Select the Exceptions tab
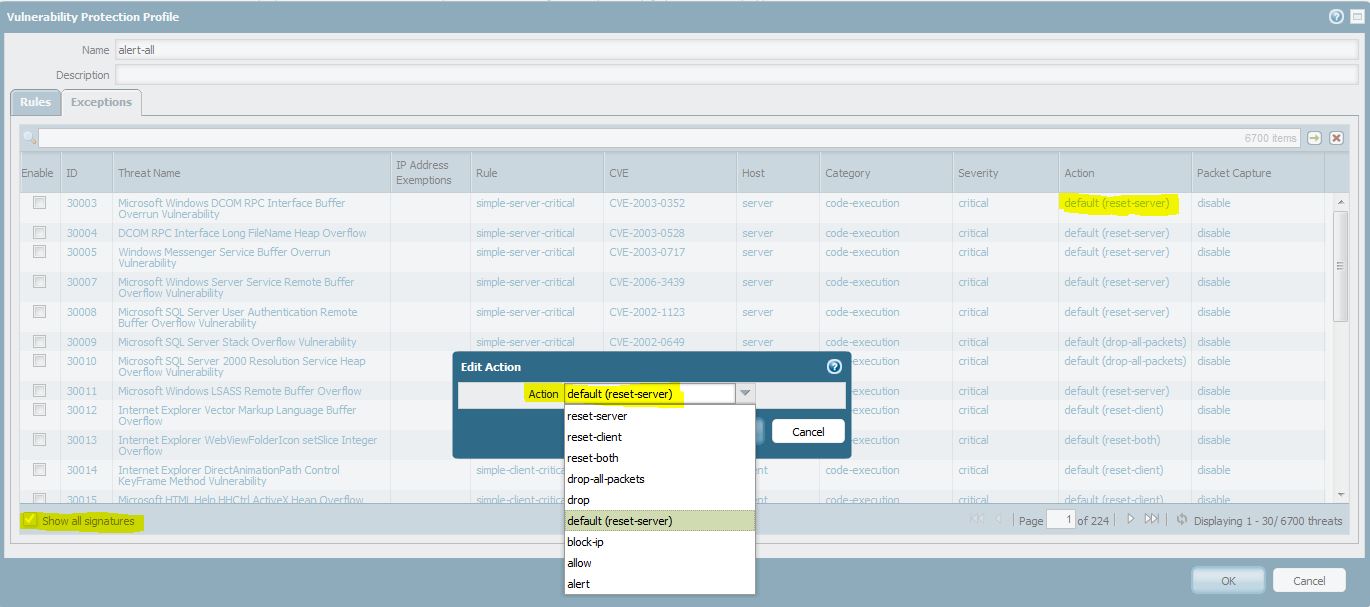Screen dimensions: 1370x607 coord(101,102)
